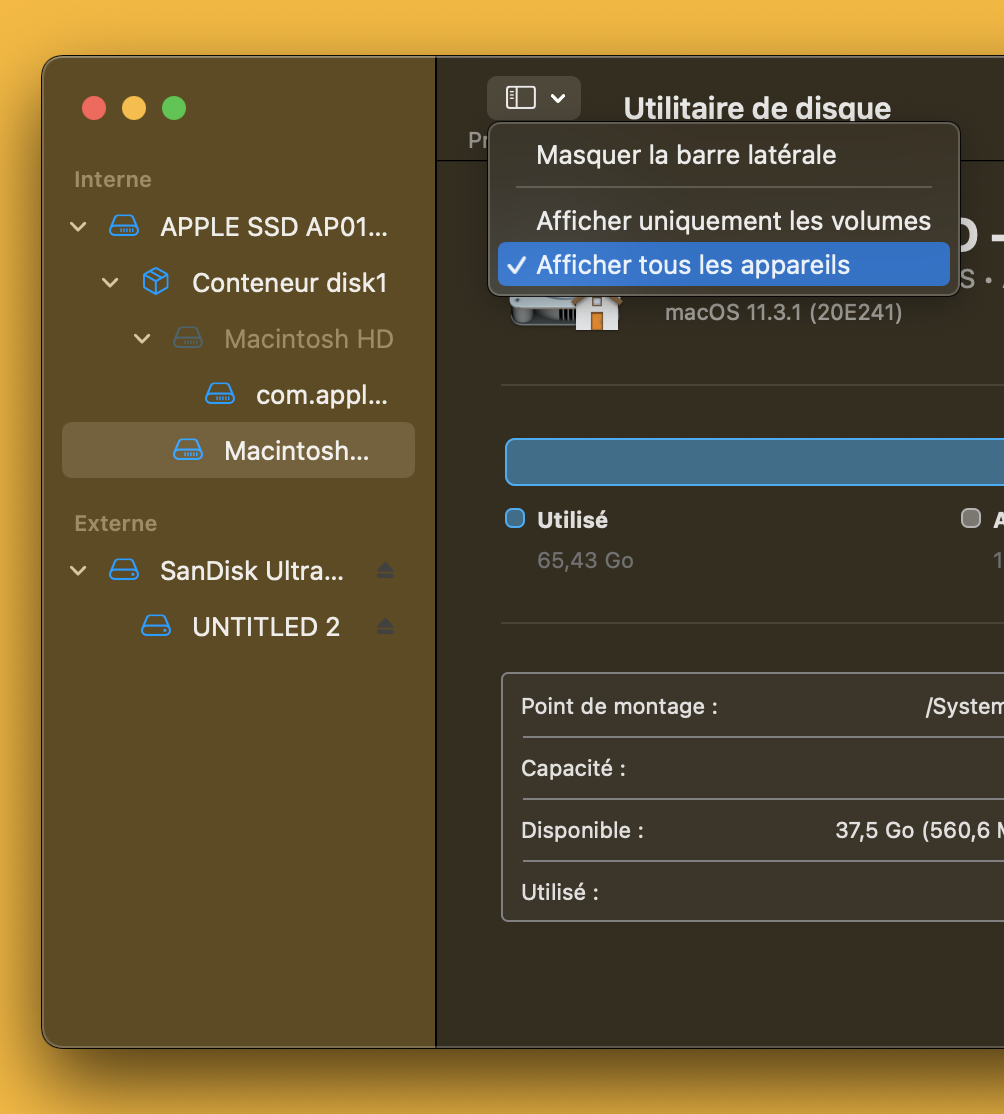Collapse the Macintosh HD group
This screenshot has width=1004, height=1114.
(142, 339)
